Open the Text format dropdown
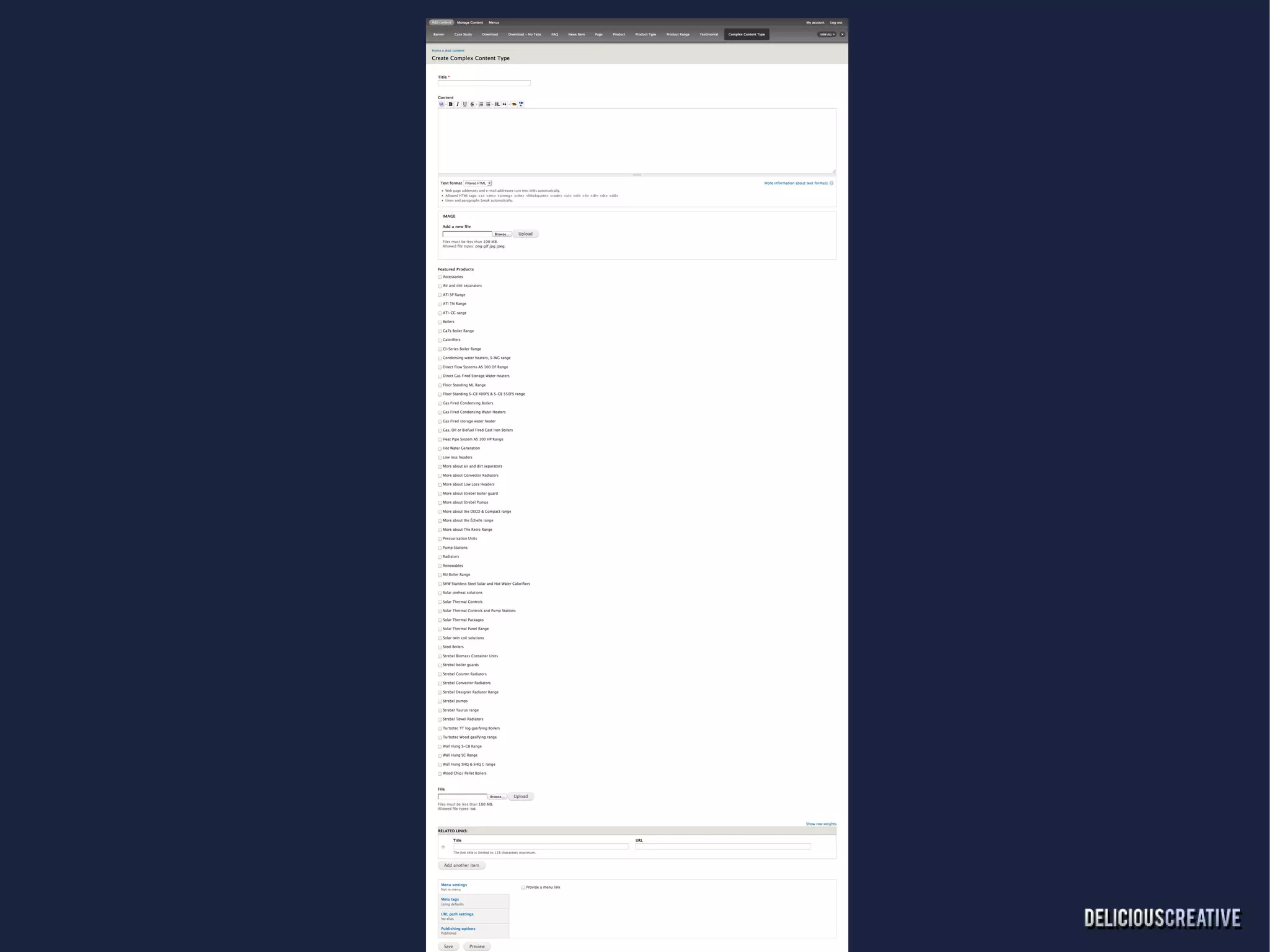This screenshot has height=952, width=1270. click(x=478, y=184)
